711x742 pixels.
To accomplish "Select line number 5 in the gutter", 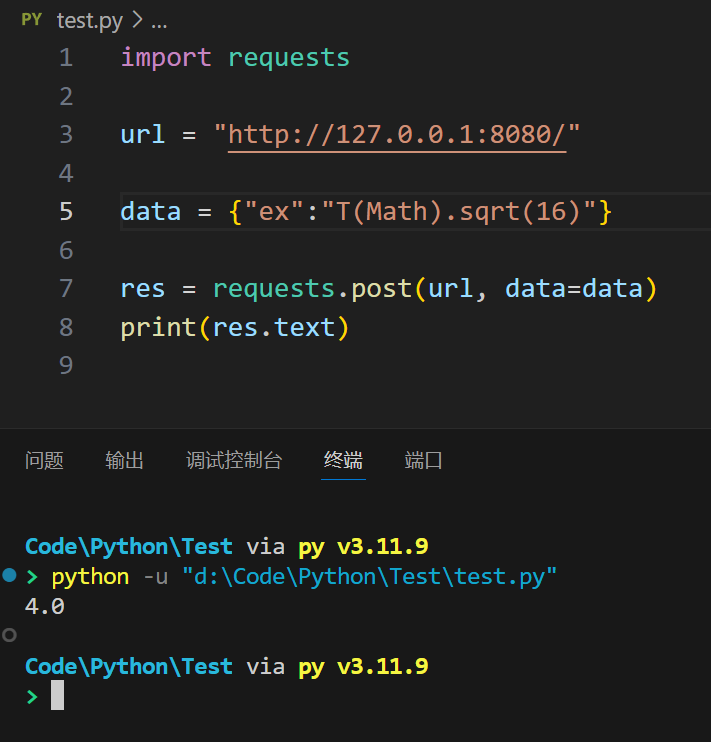I will point(66,211).
